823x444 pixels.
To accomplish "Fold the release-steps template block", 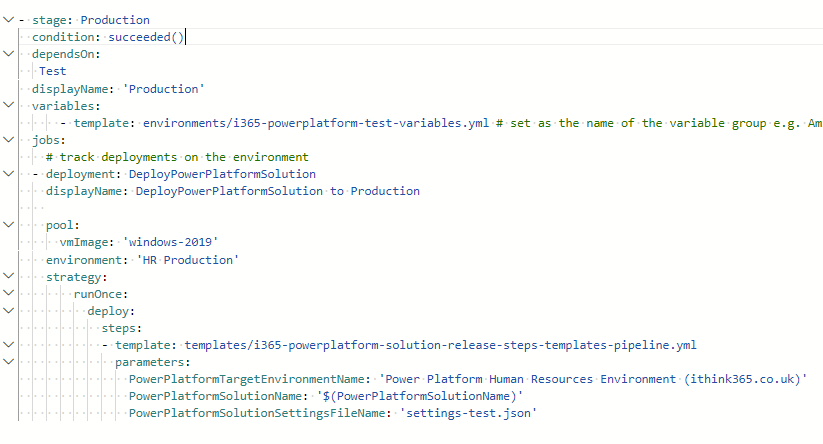I will click(x=8, y=345).
